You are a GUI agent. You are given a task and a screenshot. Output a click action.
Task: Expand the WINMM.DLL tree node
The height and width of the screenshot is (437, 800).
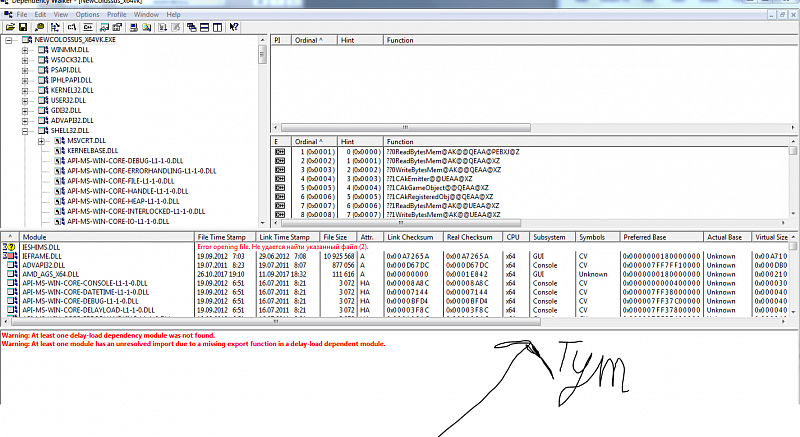coord(25,50)
